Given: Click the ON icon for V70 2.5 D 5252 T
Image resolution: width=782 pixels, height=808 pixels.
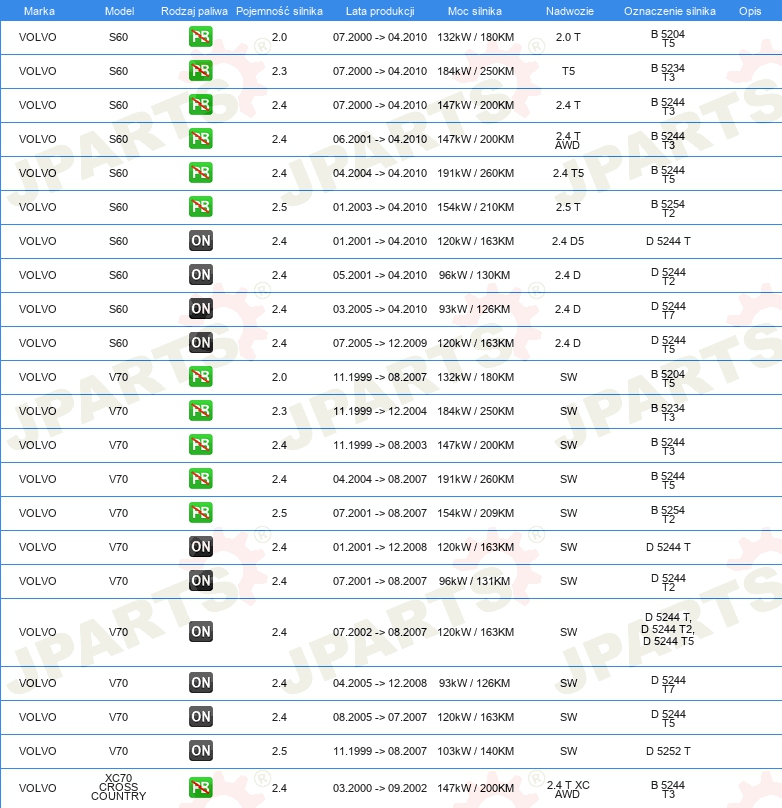Looking at the screenshot, I should pyautogui.click(x=200, y=751).
